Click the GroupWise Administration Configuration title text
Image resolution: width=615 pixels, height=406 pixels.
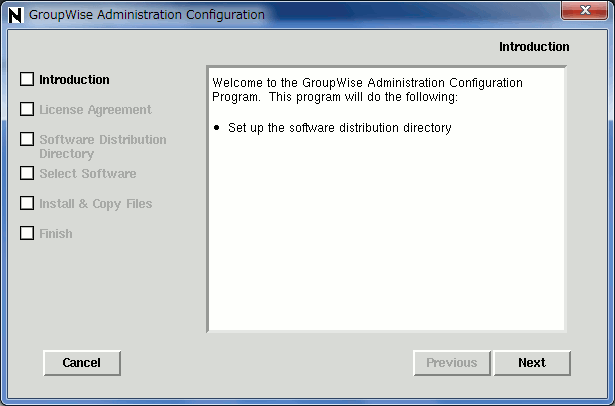pyautogui.click(x=147, y=15)
